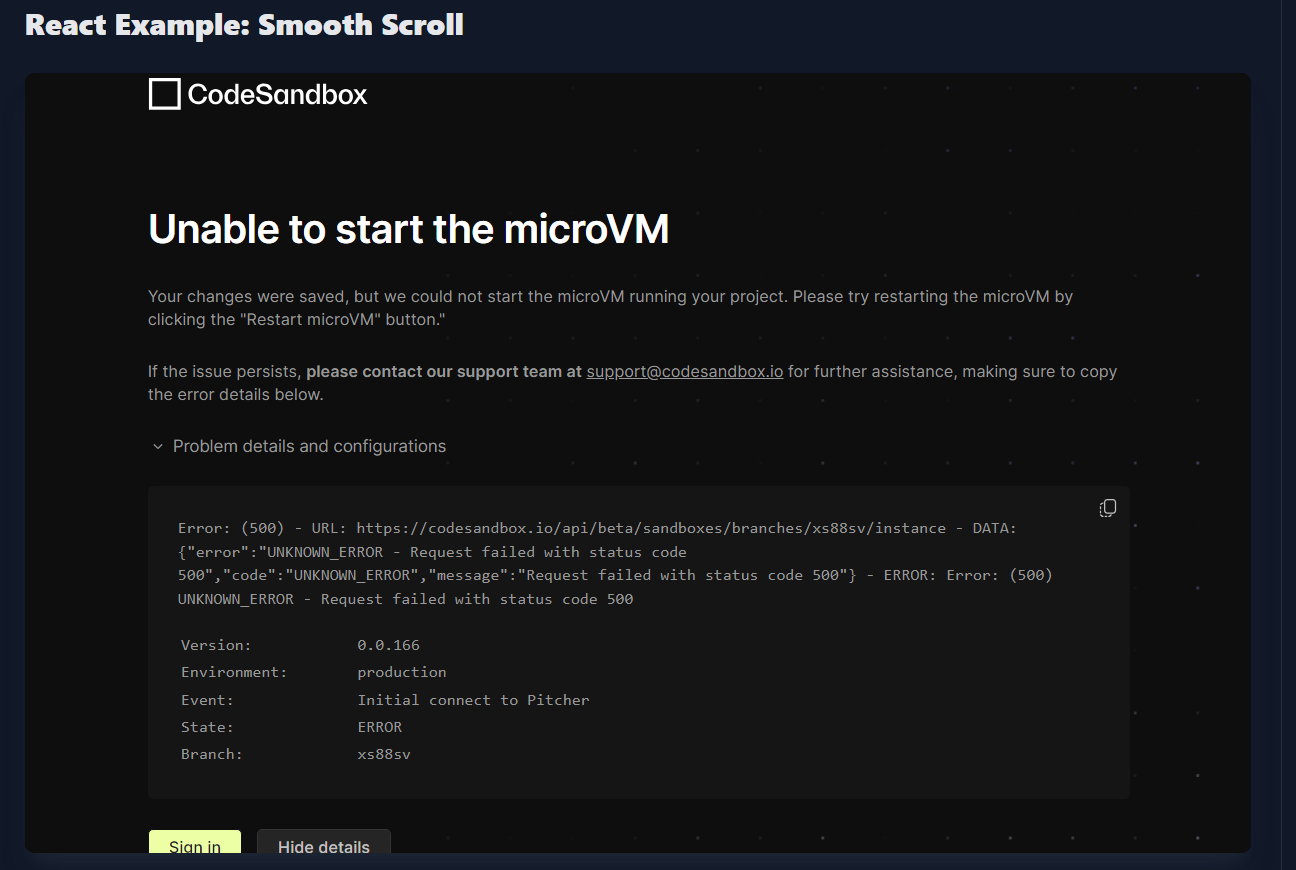This screenshot has width=1296, height=870.
Task: Select the version value 0.0.166
Action: point(389,645)
